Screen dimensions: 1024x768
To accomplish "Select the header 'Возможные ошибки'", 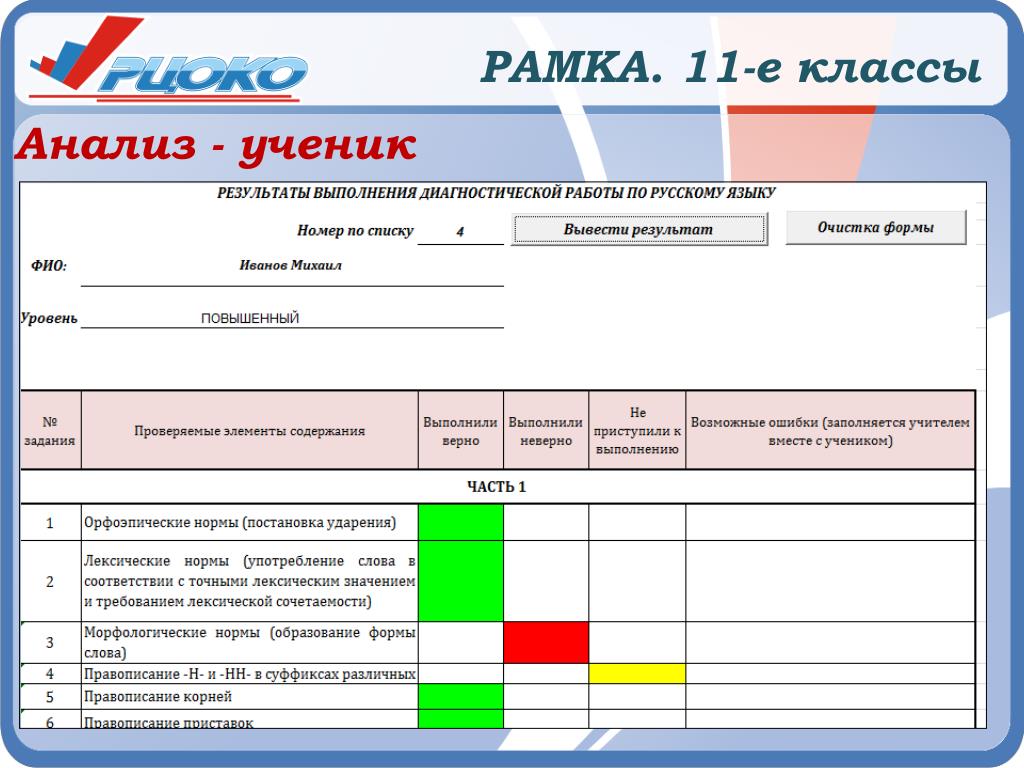I will click(x=830, y=431).
